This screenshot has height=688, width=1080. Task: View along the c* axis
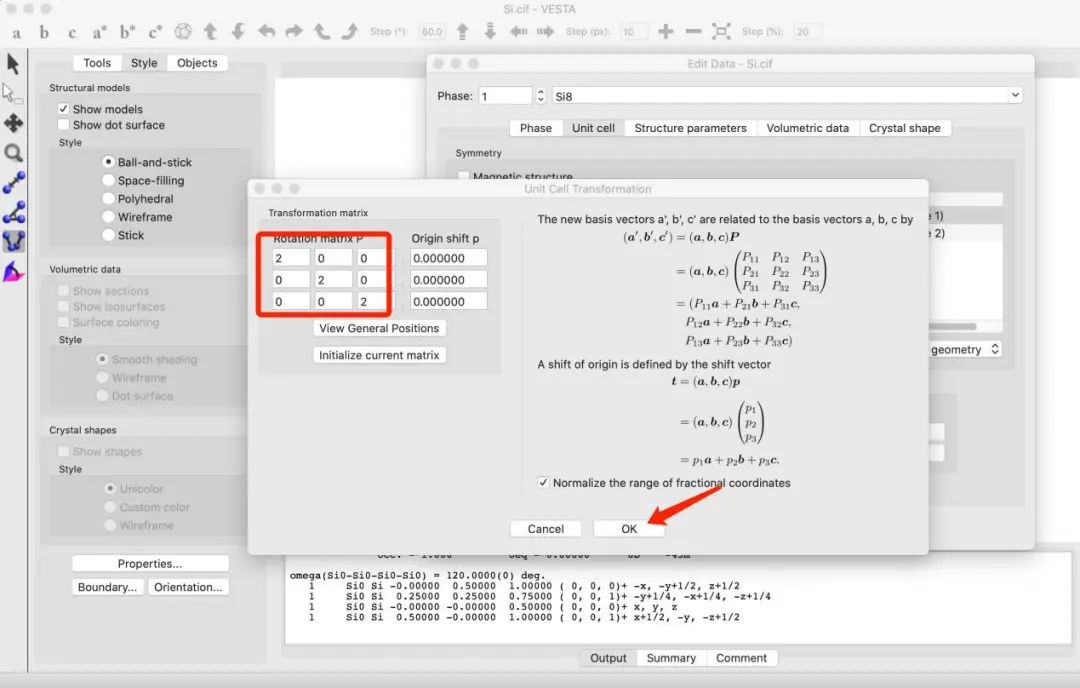(155, 32)
